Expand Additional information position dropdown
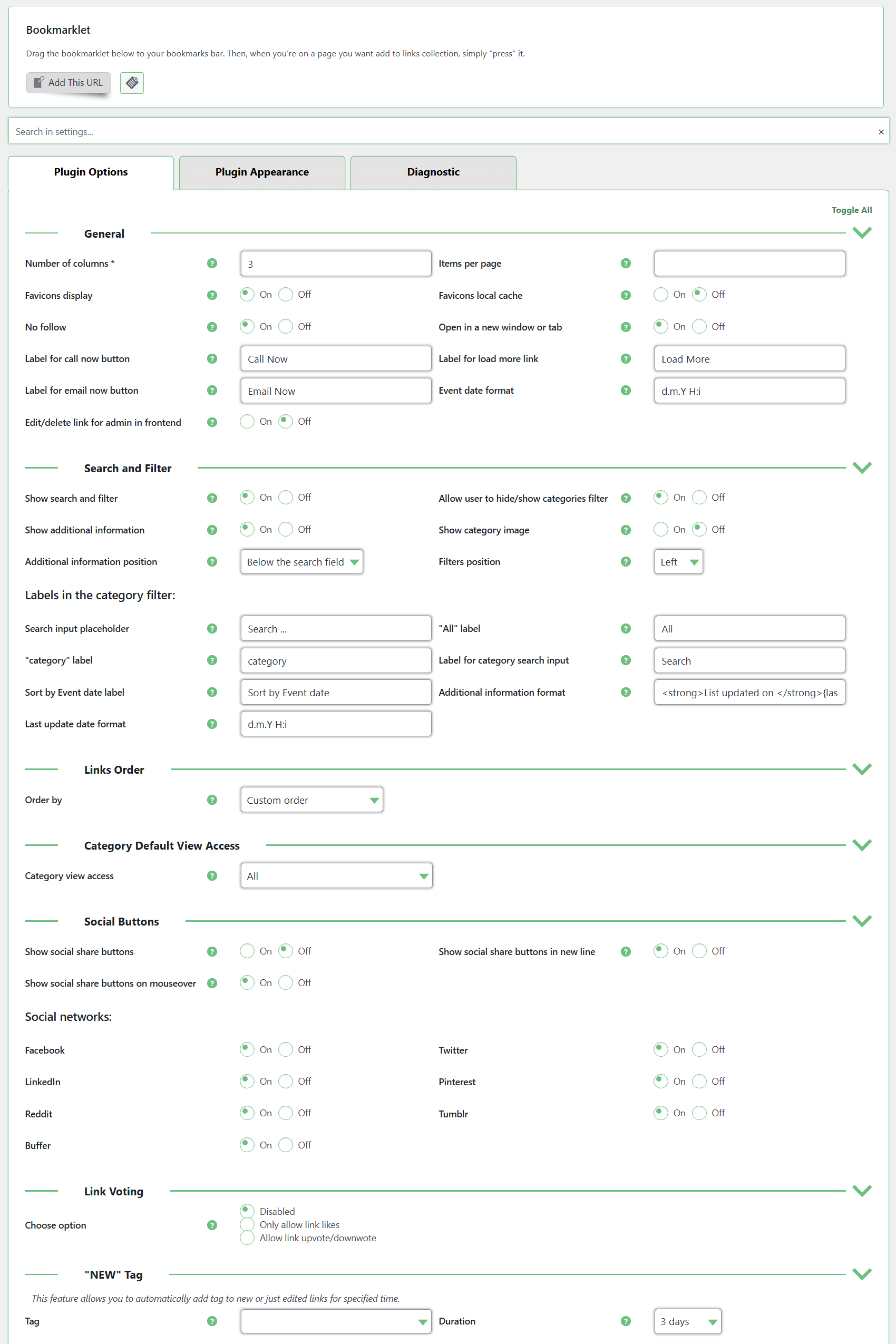This screenshot has height=1344, width=896. tap(301, 562)
